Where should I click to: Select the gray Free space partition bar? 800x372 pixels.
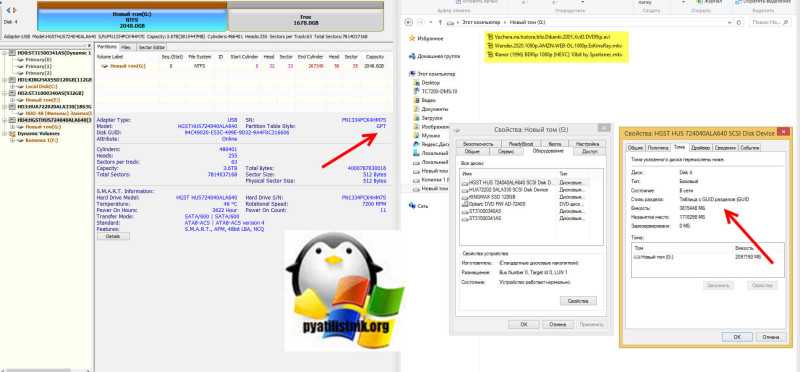(x=306, y=20)
